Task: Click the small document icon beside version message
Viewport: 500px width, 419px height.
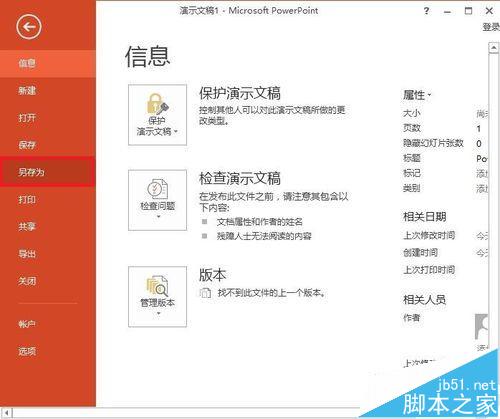Action: [205, 293]
